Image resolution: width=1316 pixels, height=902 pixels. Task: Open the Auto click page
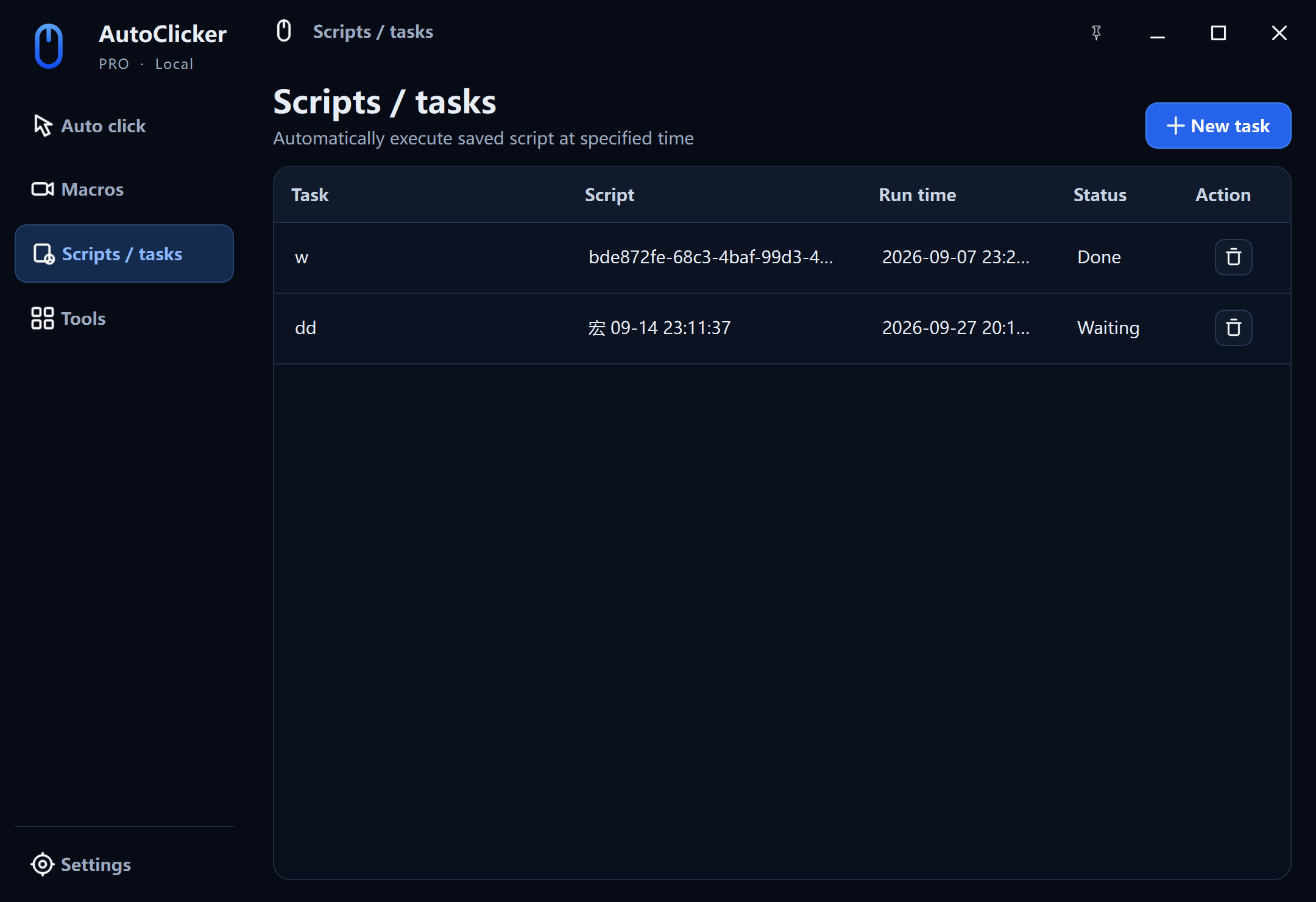pos(124,126)
